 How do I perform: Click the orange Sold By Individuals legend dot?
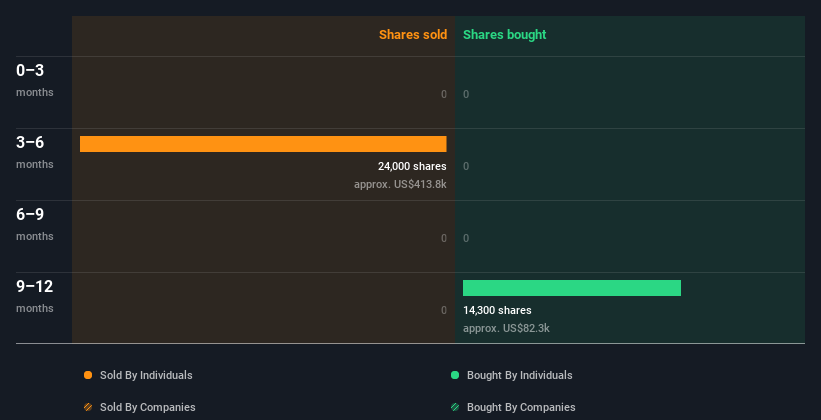[88, 375]
